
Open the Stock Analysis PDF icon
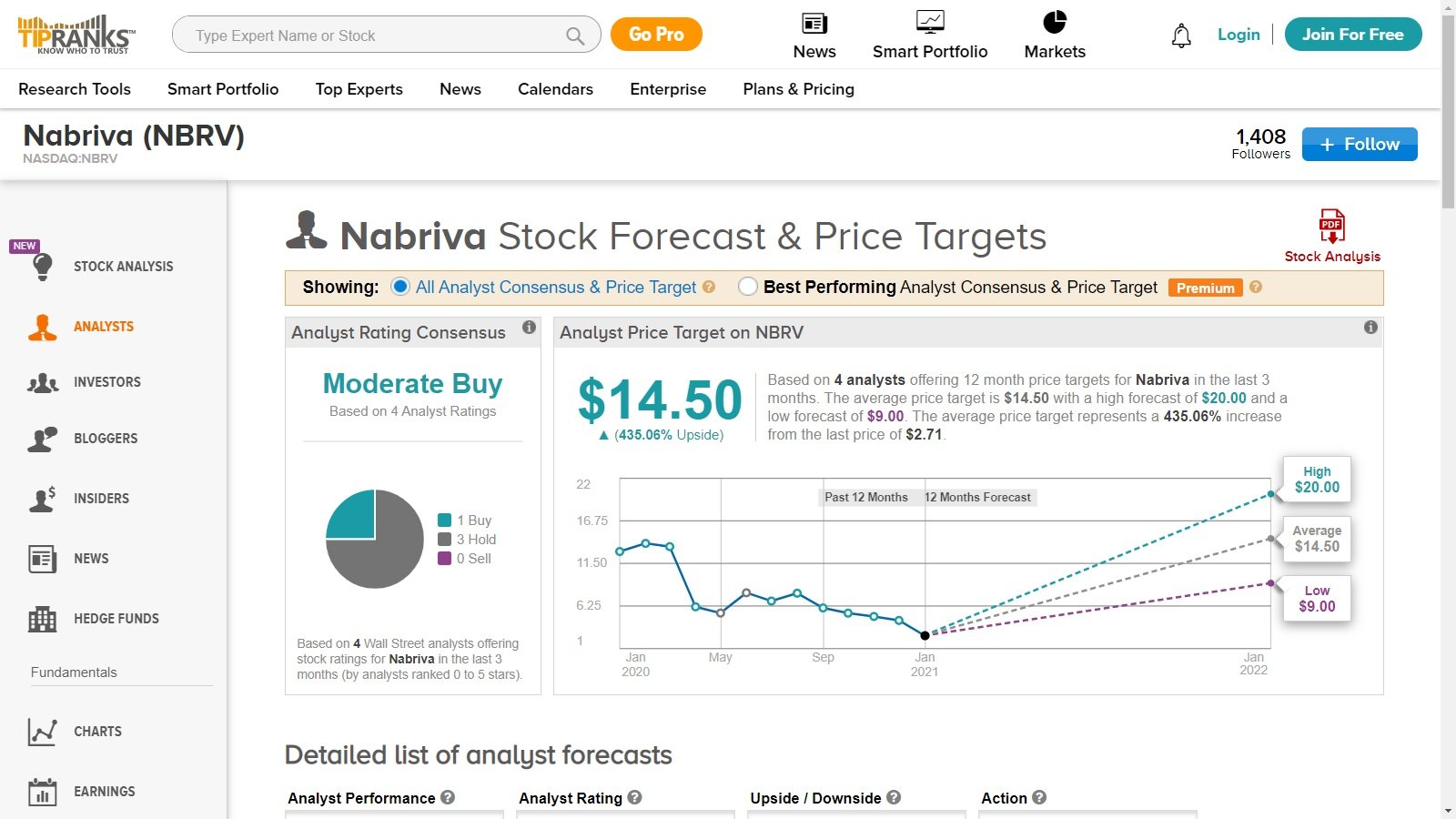point(1331,226)
